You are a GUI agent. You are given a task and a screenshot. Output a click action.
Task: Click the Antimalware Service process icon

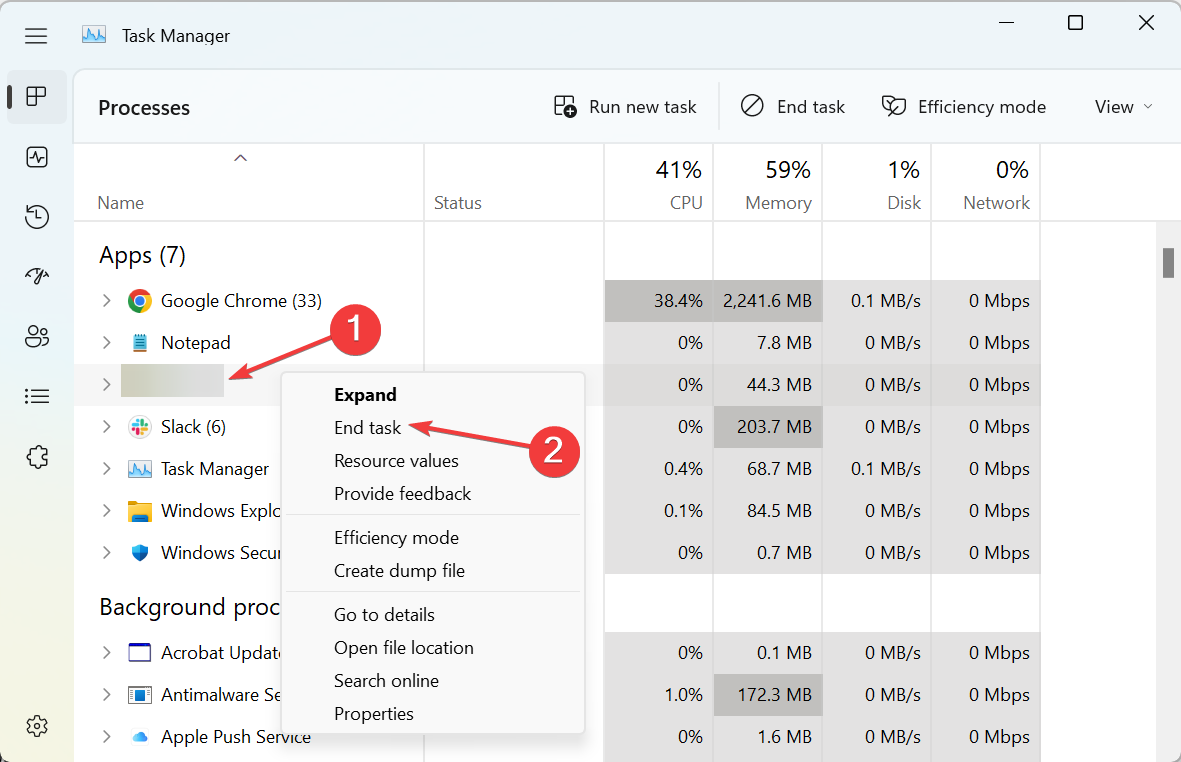pos(139,694)
